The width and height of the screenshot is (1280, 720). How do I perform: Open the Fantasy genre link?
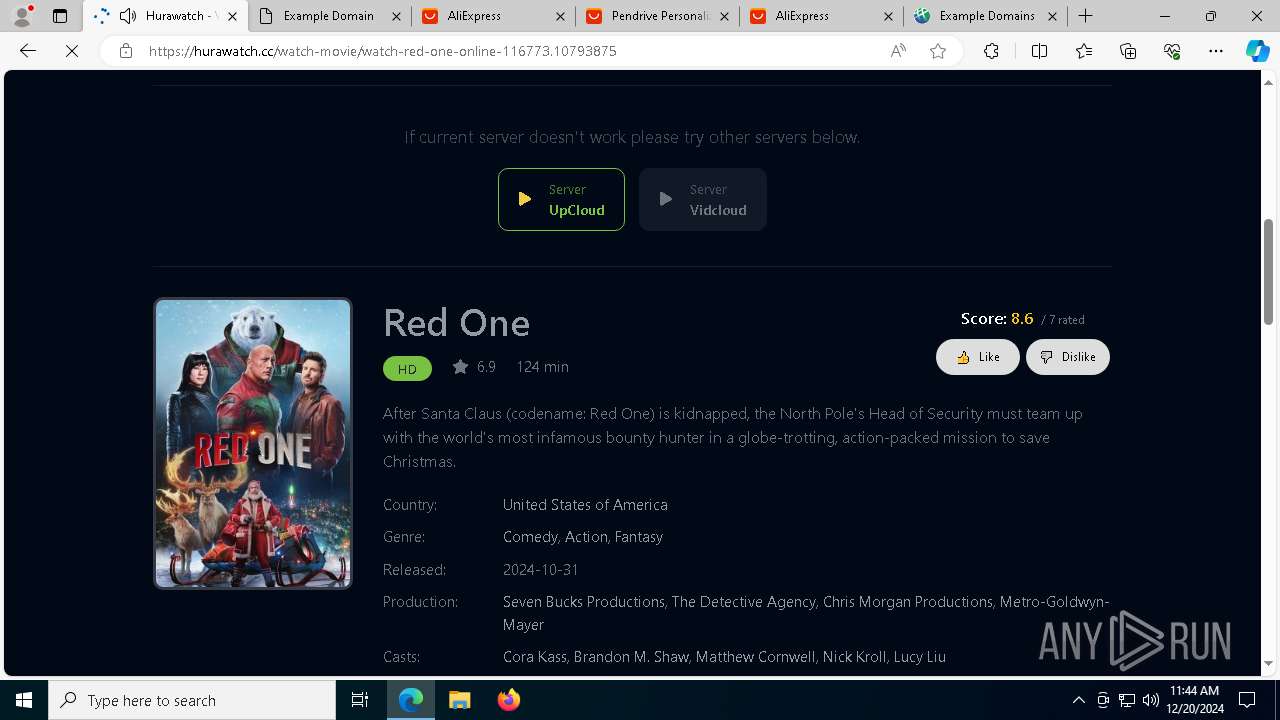tap(639, 537)
